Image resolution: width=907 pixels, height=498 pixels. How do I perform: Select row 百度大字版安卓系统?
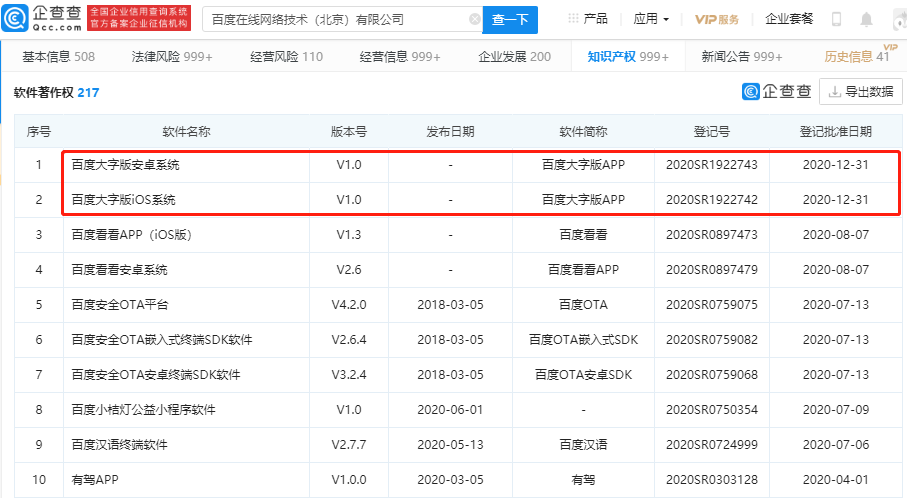click(x=126, y=165)
